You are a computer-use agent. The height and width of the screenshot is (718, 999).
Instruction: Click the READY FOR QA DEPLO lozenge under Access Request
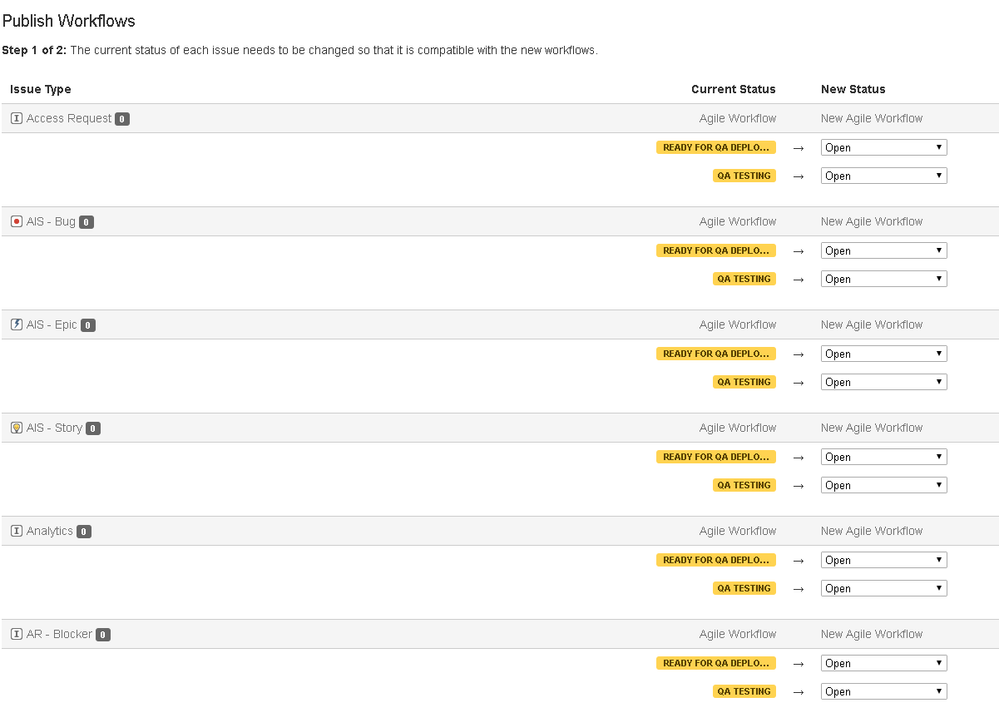click(715, 147)
